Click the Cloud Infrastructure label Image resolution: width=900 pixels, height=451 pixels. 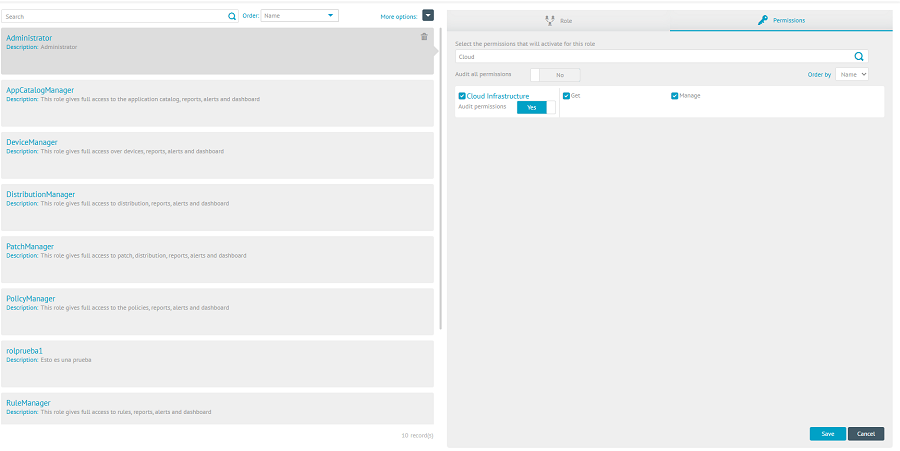[x=498, y=96]
